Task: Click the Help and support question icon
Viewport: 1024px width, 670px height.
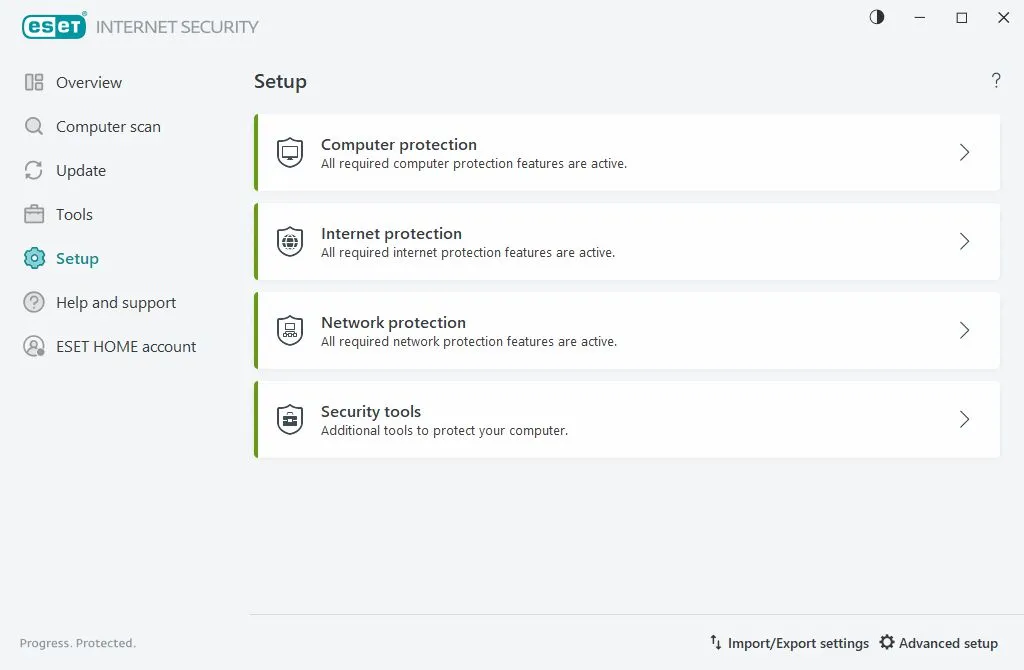Action: (34, 302)
